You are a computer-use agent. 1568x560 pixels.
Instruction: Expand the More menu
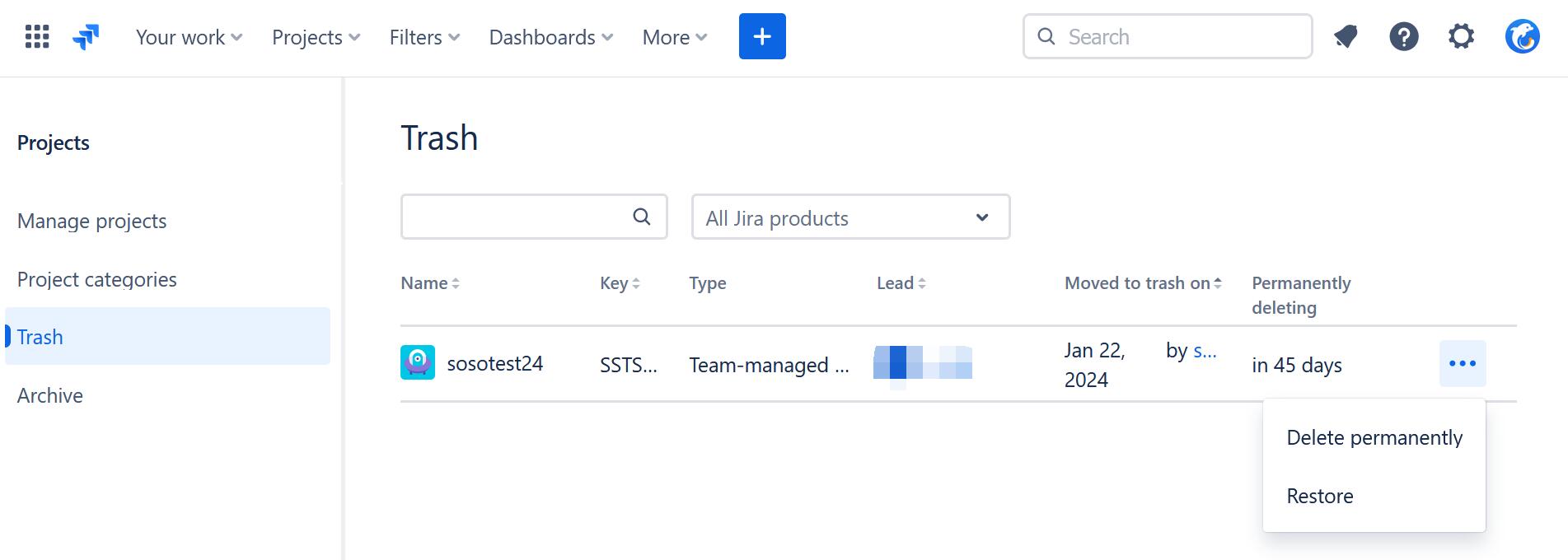[x=675, y=37]
